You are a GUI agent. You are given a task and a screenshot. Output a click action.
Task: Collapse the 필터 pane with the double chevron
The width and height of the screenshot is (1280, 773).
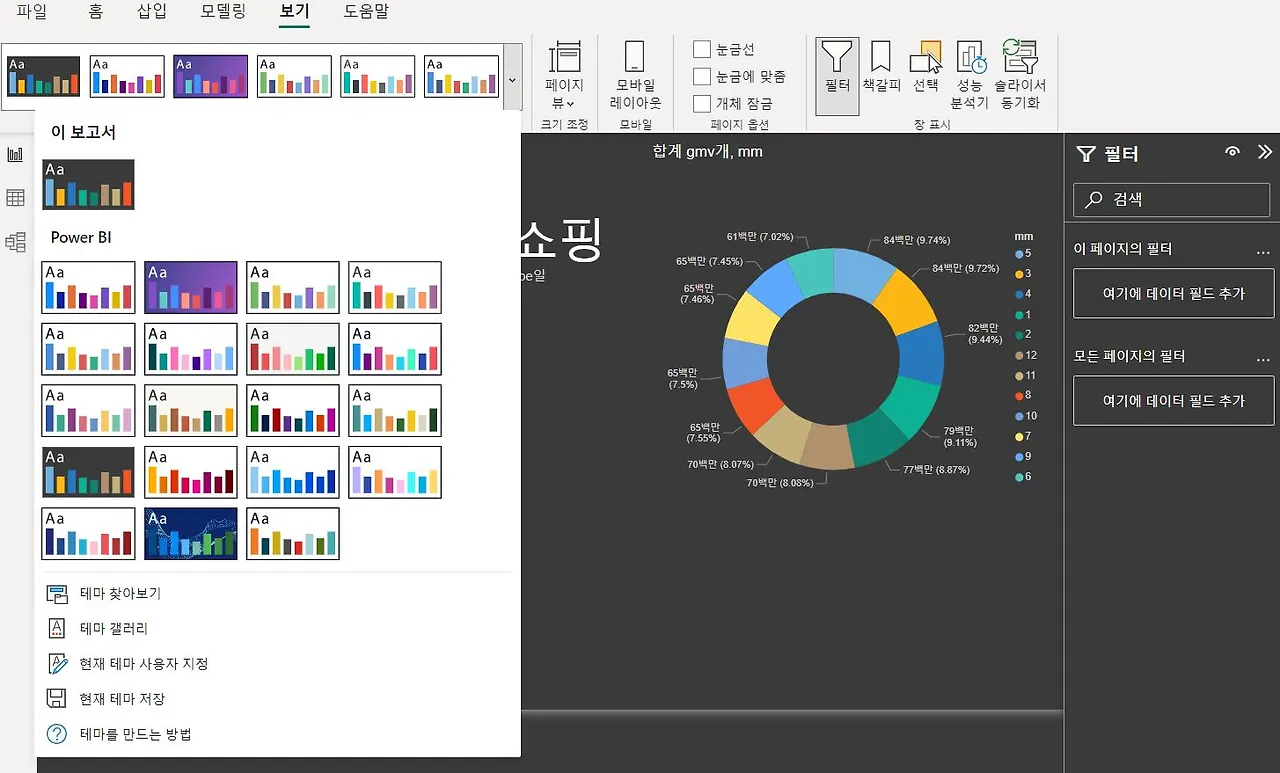1265,152
